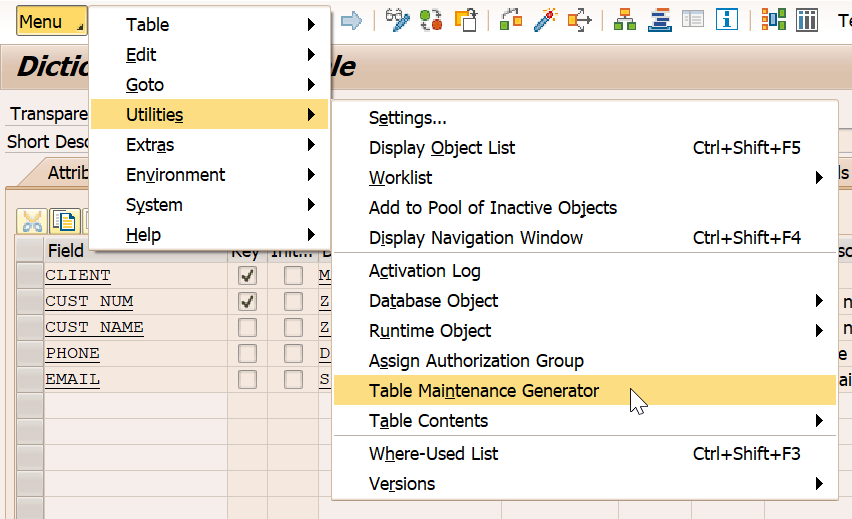Enable the Key checkbox for EMAIL
The height and width of the screenshot is (519, 852).
coord(247,379)
